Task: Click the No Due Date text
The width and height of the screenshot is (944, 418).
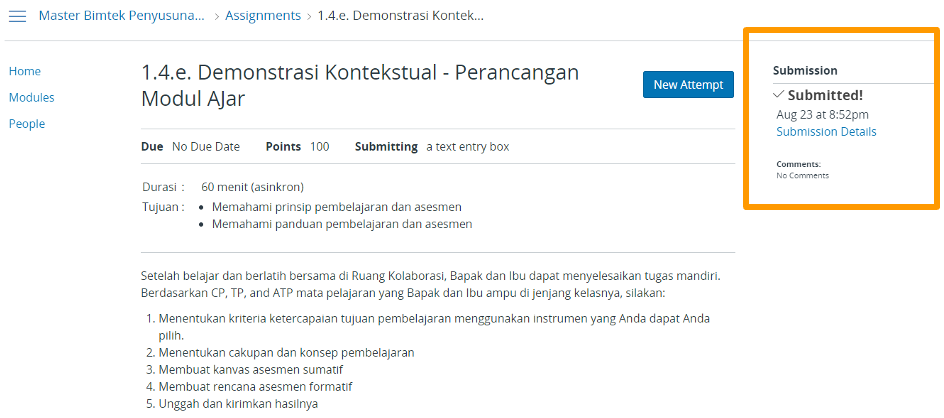Action: point(206,147)
